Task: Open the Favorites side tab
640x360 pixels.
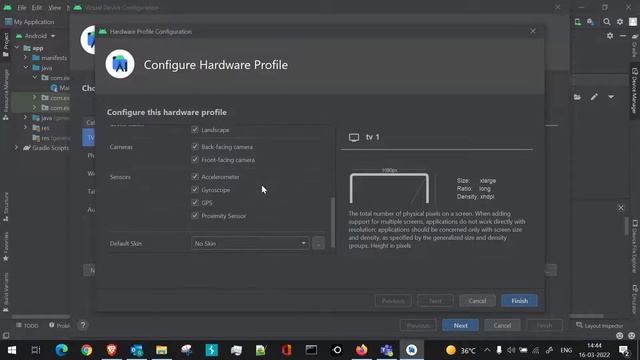Action: pos(5,247)
